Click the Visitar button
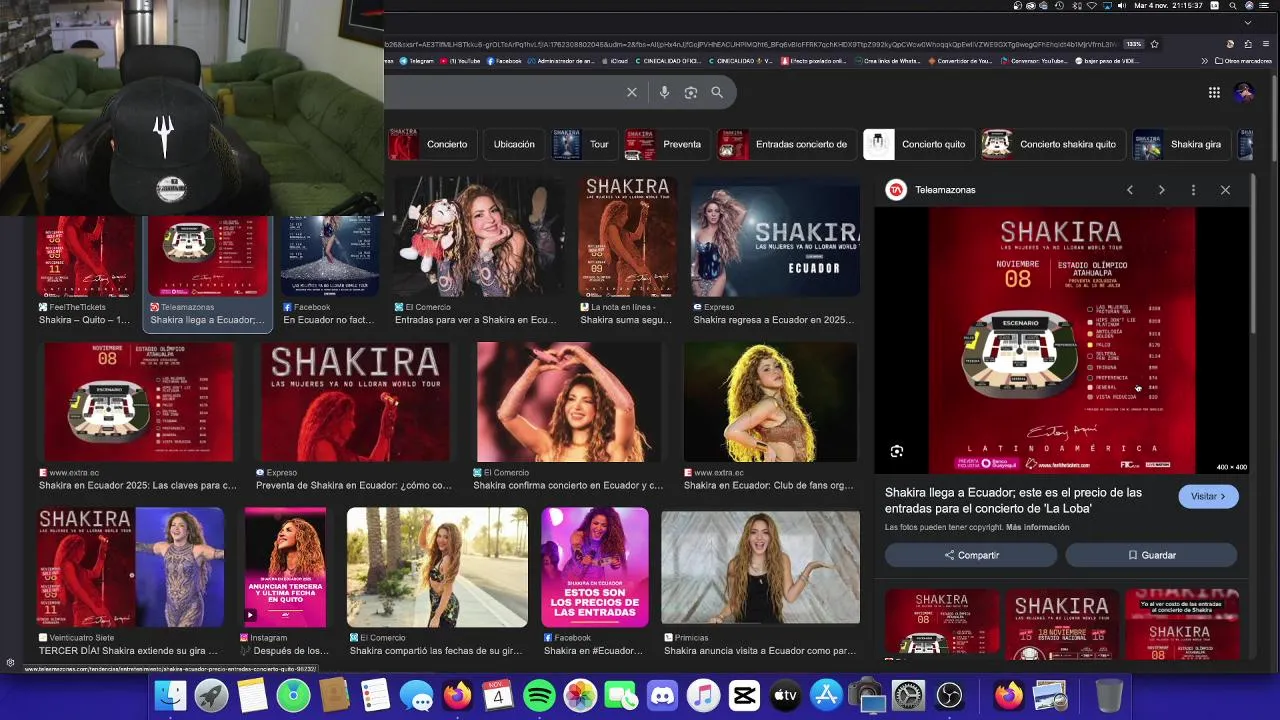Viewport: 1280px width, 720px height. (1208, 496)
